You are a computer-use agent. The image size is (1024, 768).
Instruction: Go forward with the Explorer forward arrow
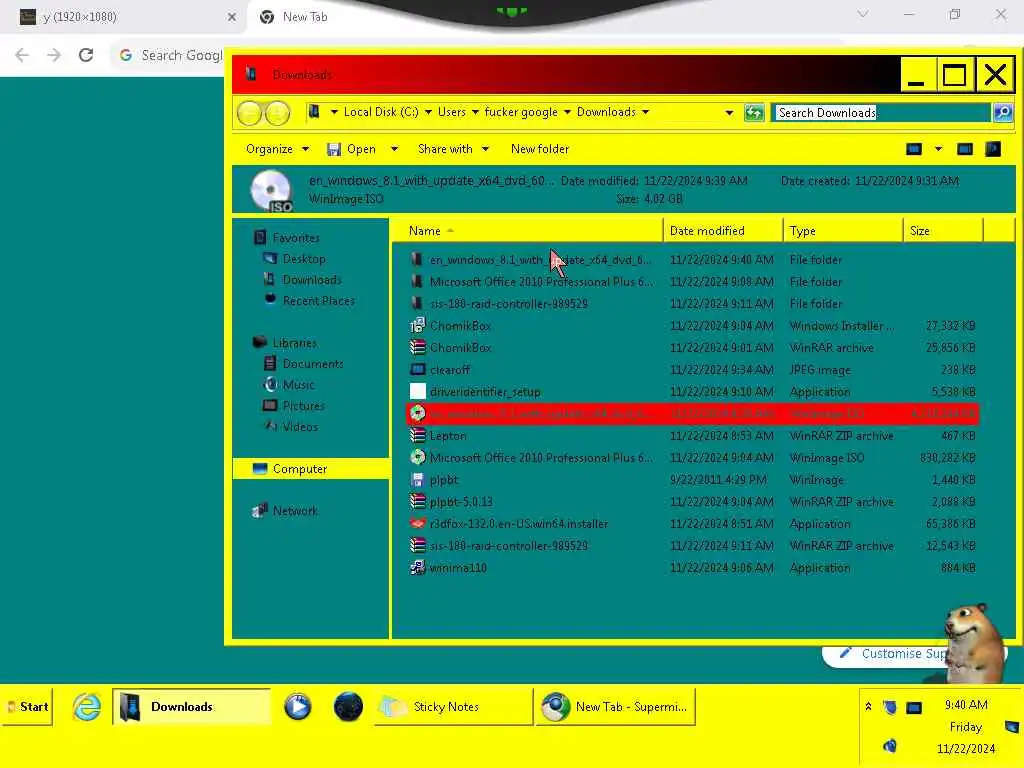(x=278, y=114)
